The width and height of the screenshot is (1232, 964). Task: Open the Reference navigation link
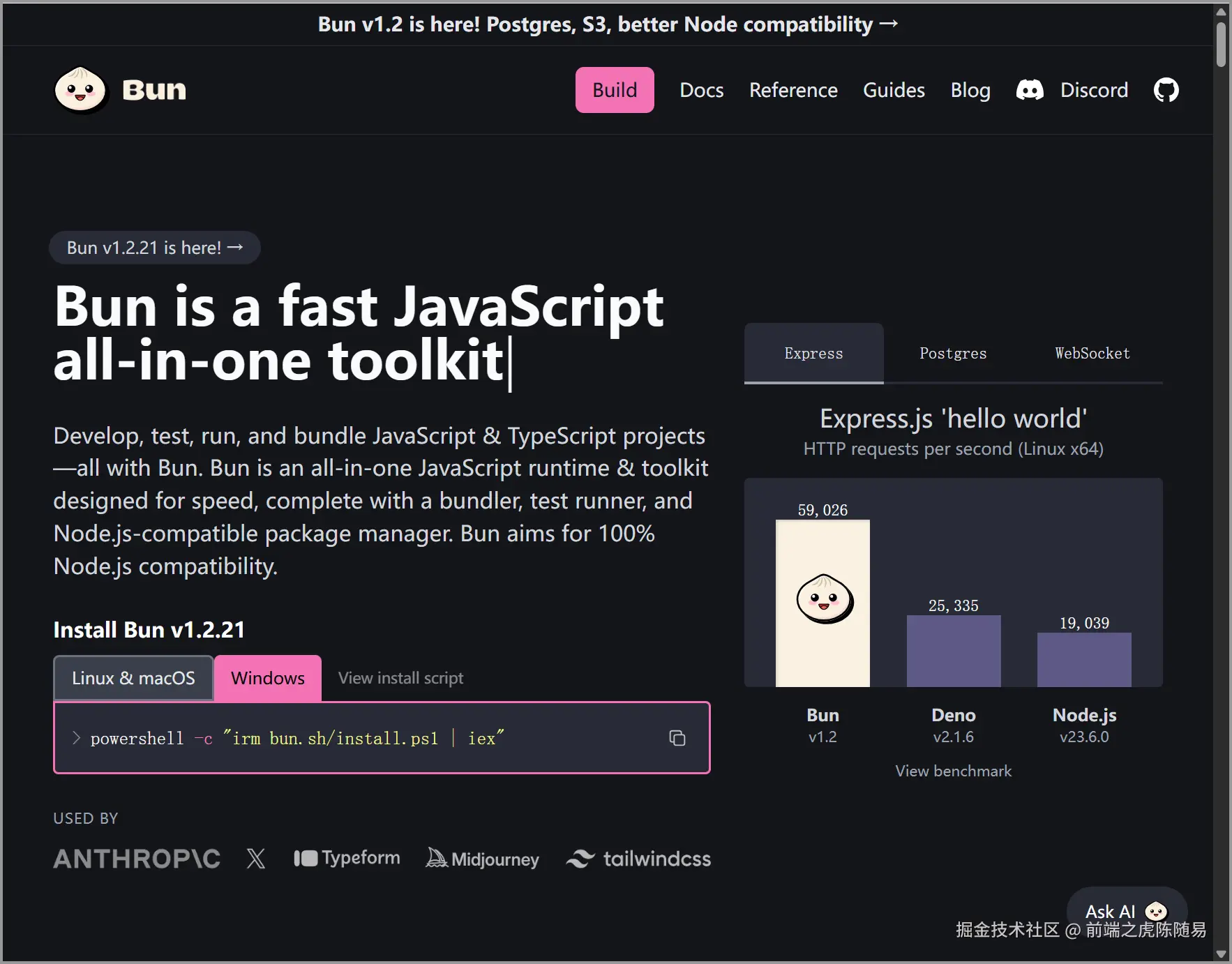click(793, 90)
